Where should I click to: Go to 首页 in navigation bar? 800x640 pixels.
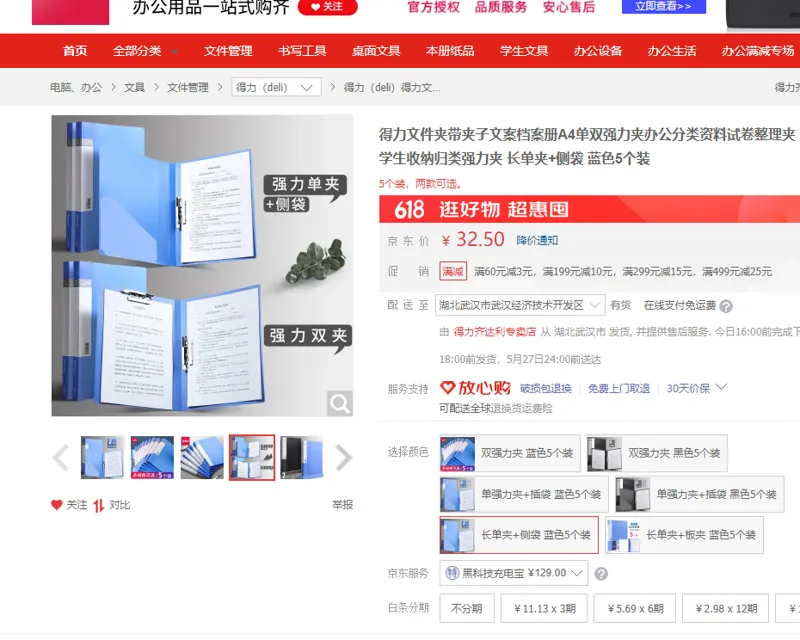click(75, 51)
